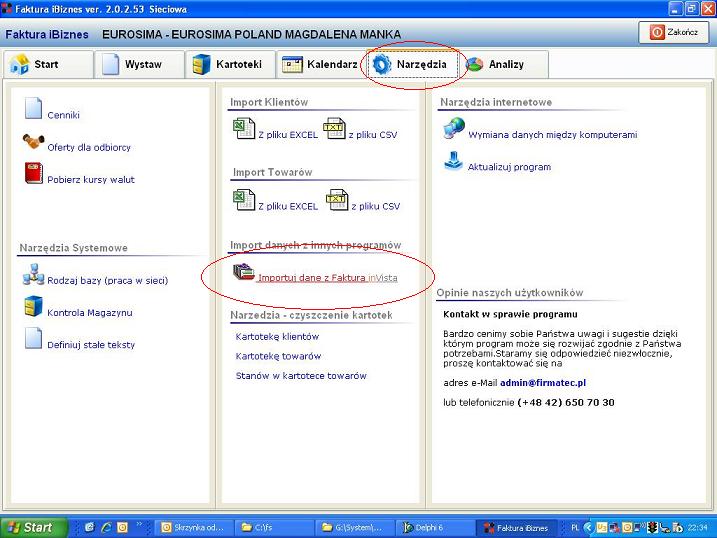Viewport: 717px width, 538px height.
Task: Click the cabinet icon for Kontrola Magazynu
Action: (33, 307)
